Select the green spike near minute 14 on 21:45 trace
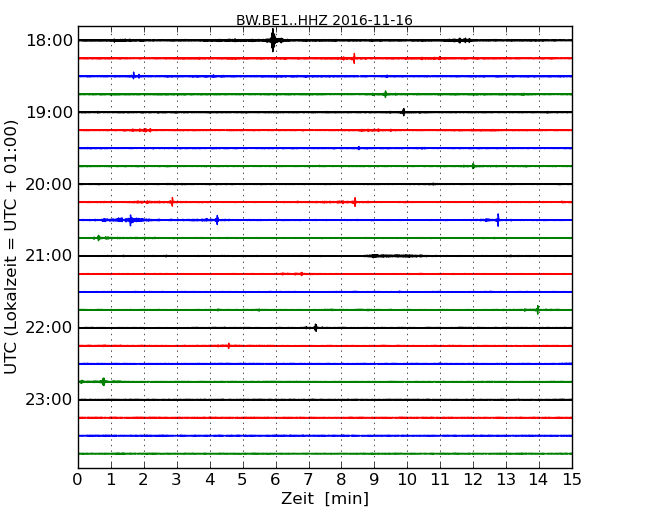This screenshot has height=520, width=650. pyautogui.click(x=538, y=310)
